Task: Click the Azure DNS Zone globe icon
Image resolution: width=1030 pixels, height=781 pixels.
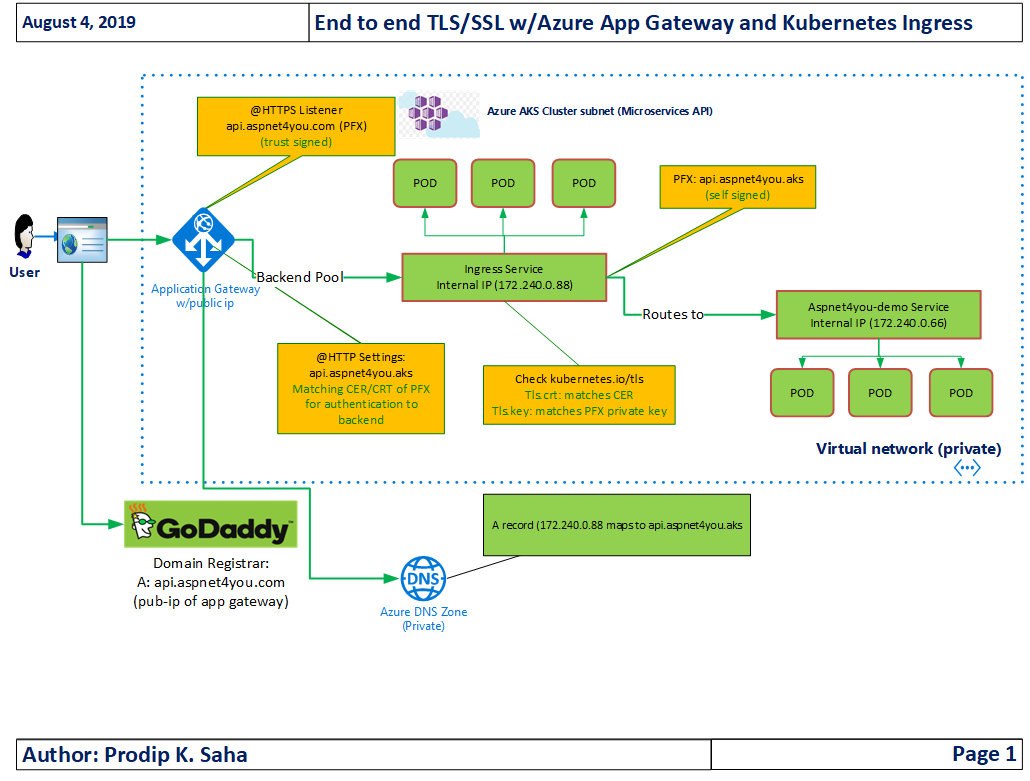Action: (424, 579)
